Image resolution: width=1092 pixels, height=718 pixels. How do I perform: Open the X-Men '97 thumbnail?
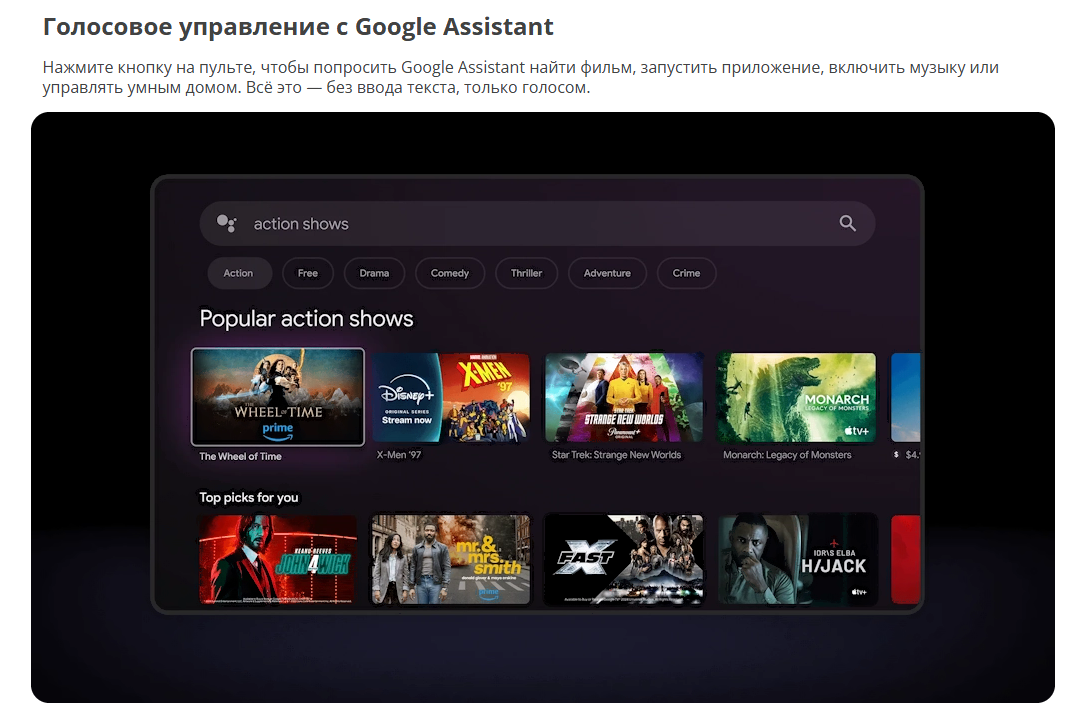pos(451,397)
